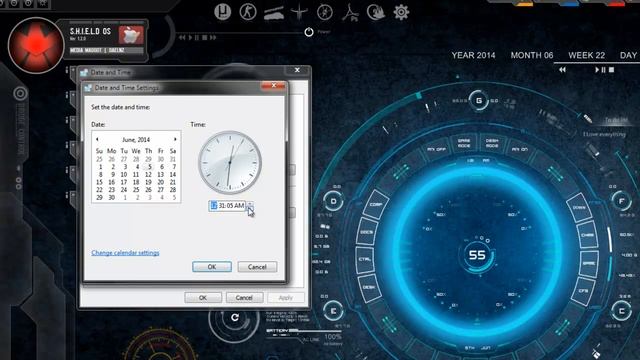Screen dimensions: 640x360
Task: Go to previous month in calendar
Action: pyautogui.click(x=97, y=140)
